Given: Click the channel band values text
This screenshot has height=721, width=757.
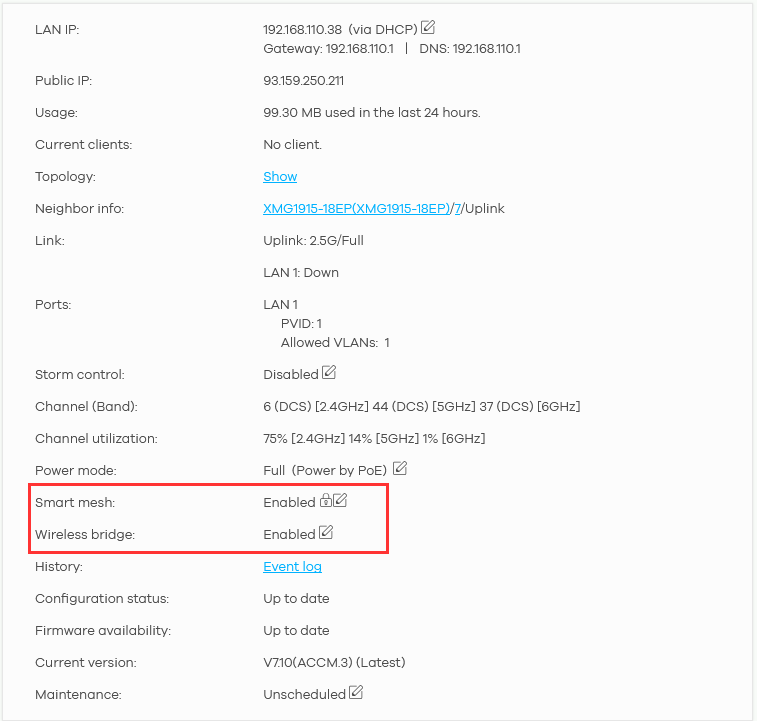Looking at the screenshot, I should [421, 407].
